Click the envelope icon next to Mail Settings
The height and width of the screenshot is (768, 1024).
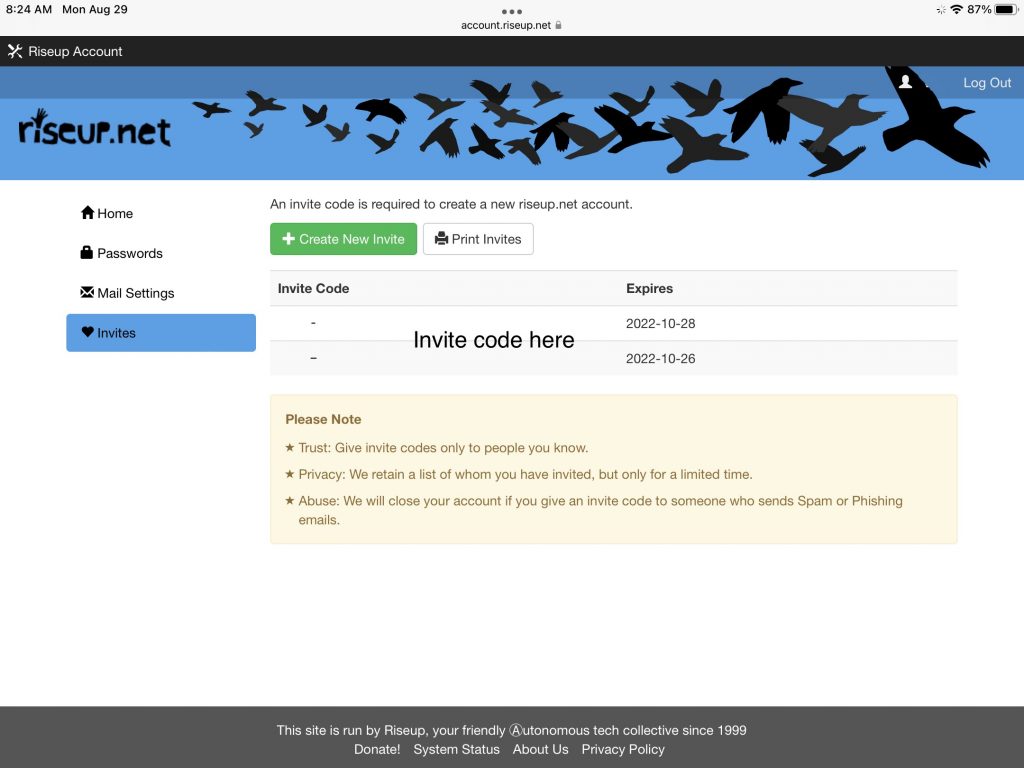click(x=87, y=293)
